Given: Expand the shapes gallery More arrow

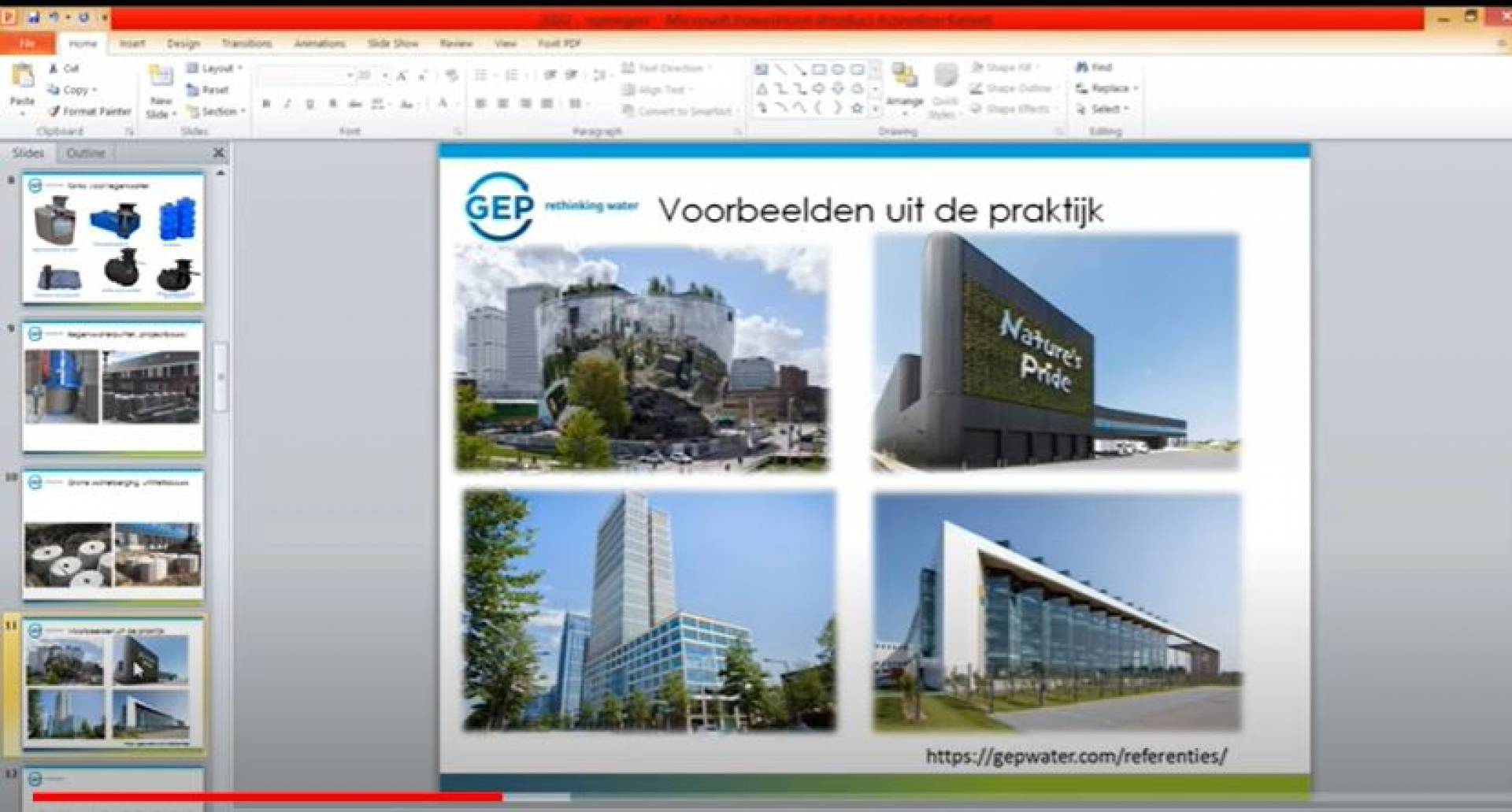Looking at the screenshot, I should coord(875,109).
